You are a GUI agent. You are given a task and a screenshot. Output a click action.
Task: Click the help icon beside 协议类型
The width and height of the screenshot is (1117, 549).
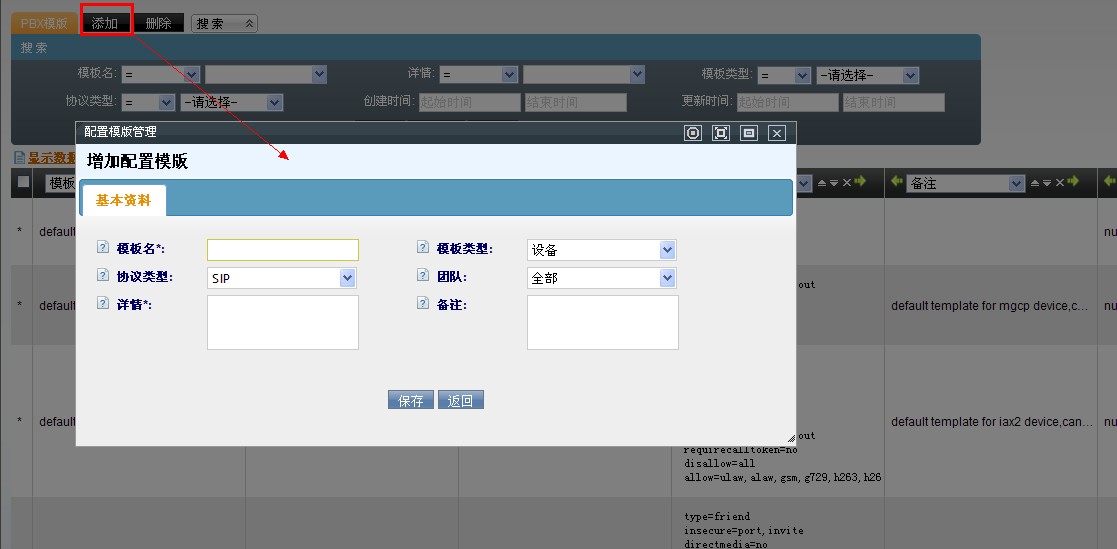point(102,276)
